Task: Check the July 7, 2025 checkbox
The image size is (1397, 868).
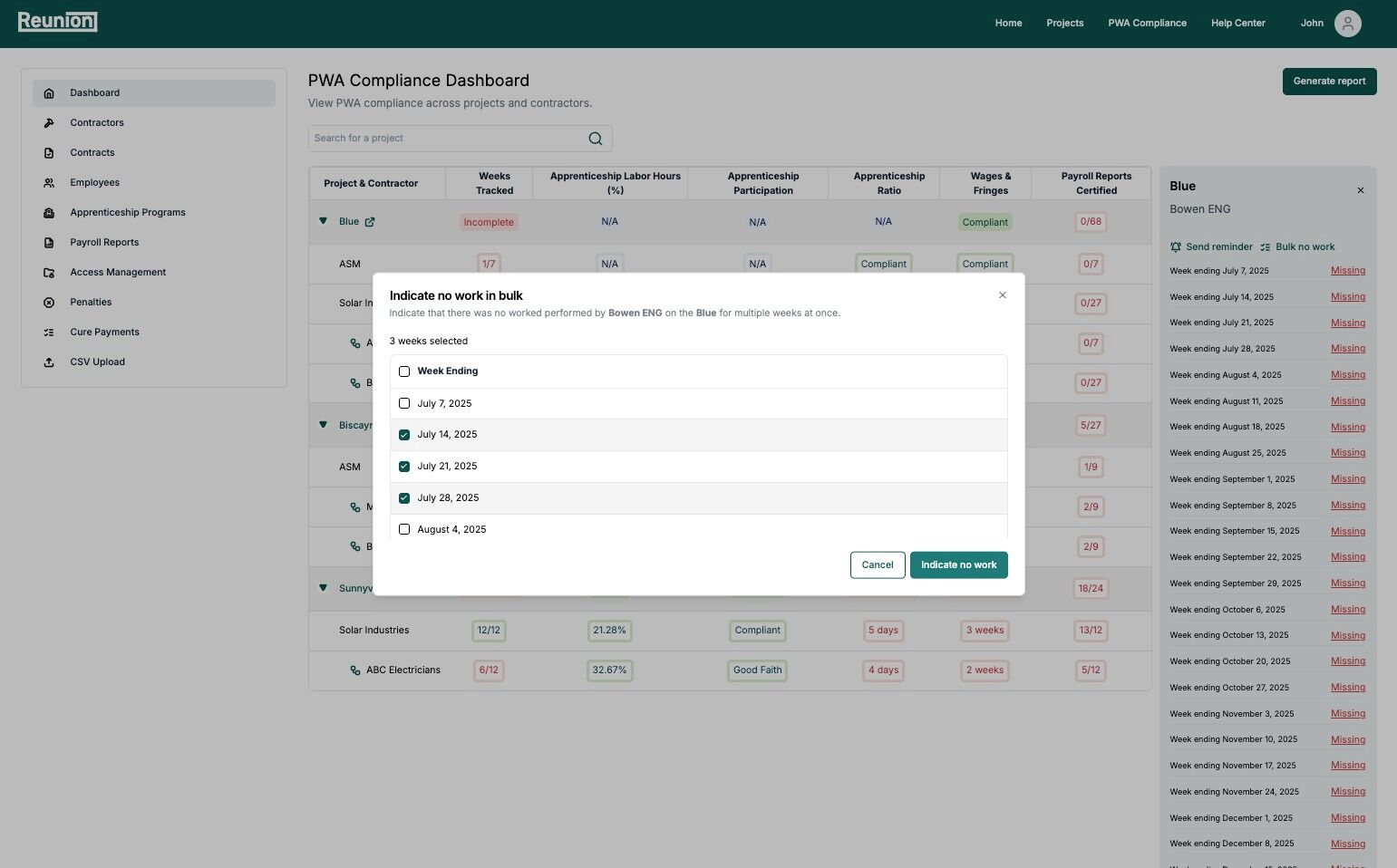Action: pyautogui.click(x=404, y=403)
